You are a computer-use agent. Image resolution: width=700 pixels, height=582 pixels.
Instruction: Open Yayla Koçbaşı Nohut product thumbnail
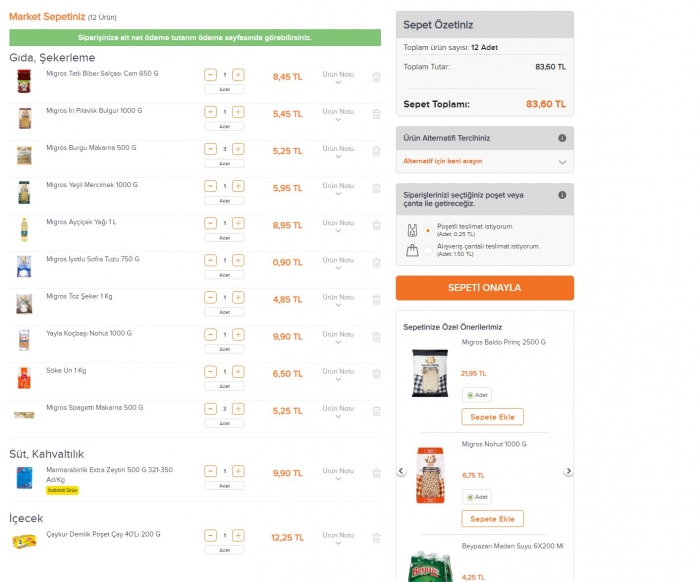click(24, 340)
